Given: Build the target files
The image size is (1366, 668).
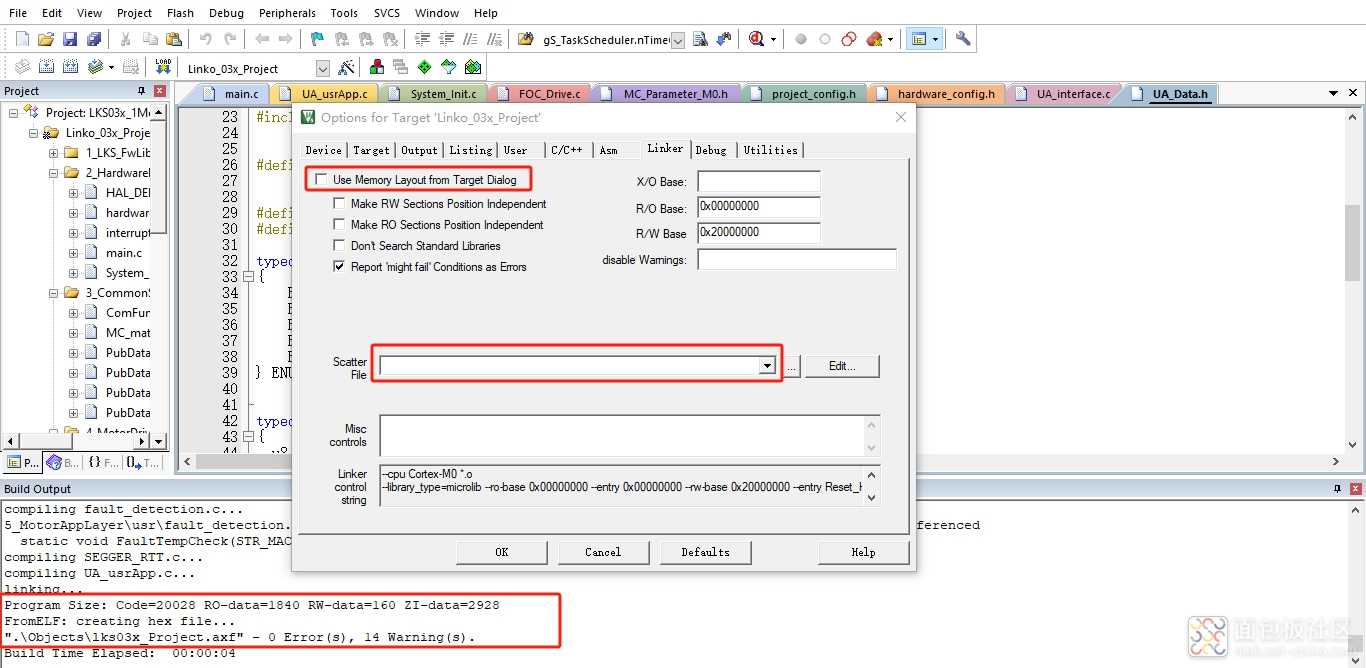Looking at the screenshot, I should point(46,67).
